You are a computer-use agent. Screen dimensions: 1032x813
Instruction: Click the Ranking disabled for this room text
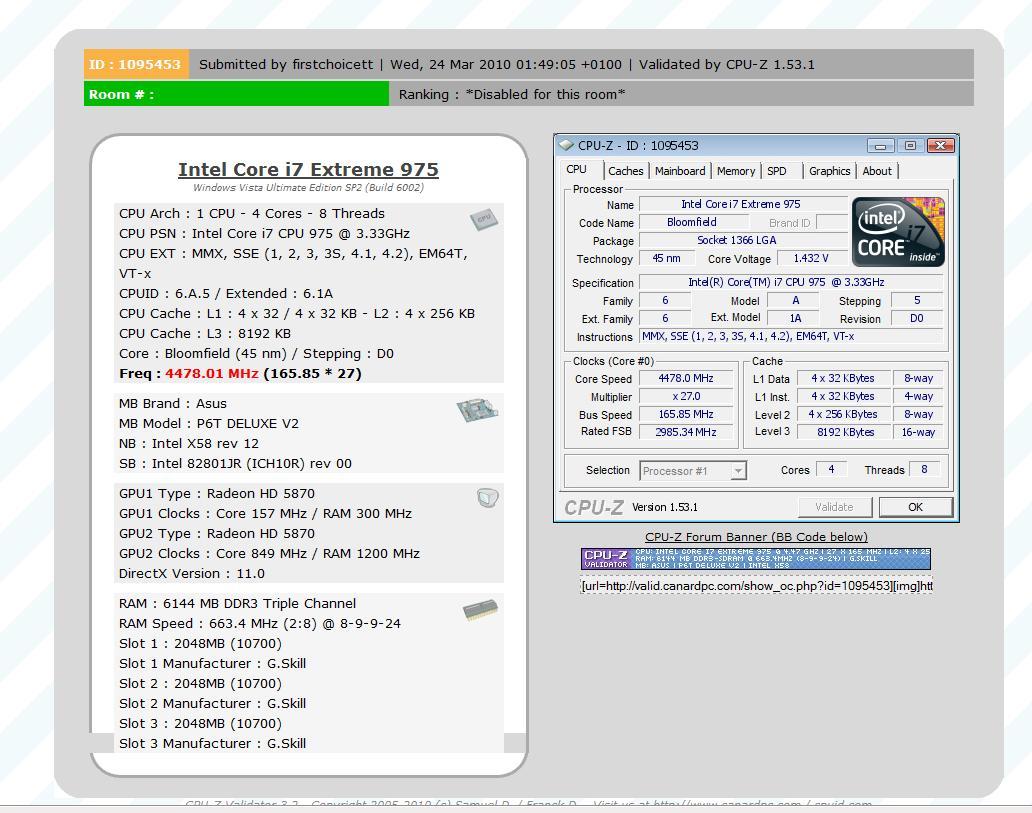pos(512,94)
